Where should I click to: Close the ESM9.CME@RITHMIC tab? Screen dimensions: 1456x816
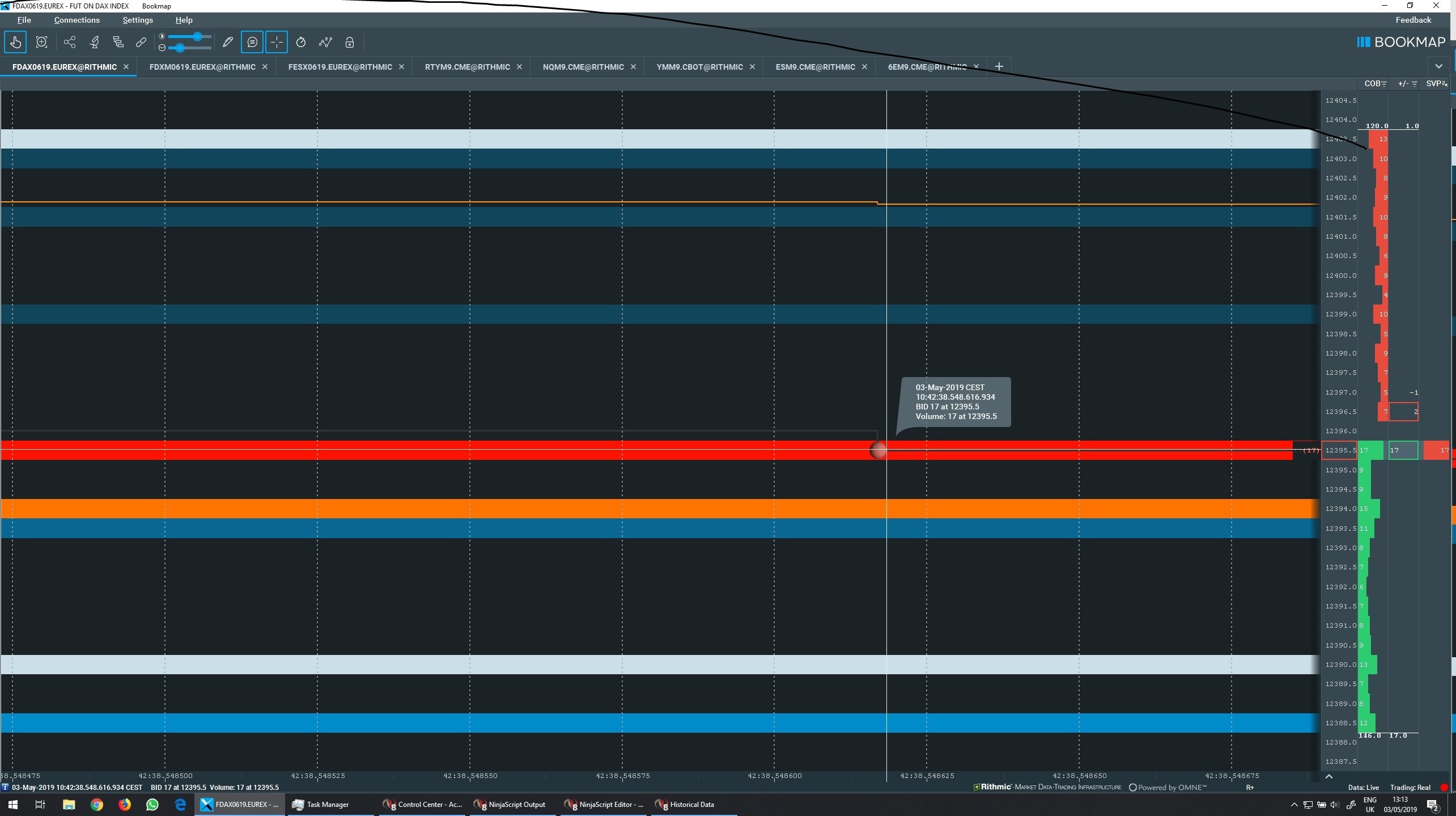864,67
